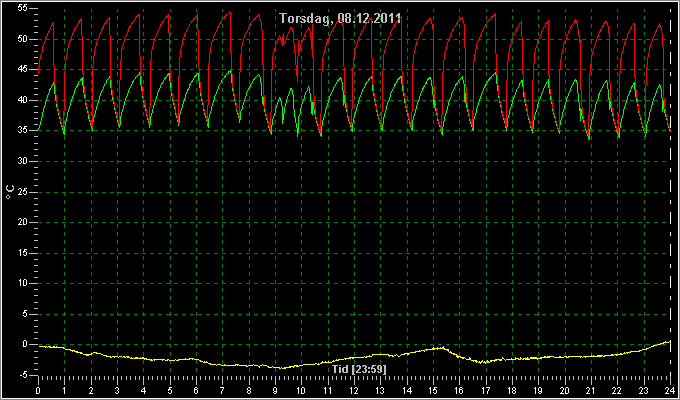Select hour 0 on the time axis

(x=38, y=390)
